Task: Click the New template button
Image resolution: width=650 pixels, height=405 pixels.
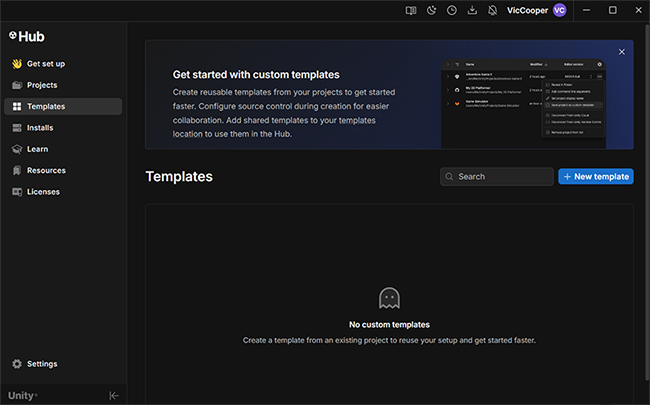Action: pos(596,177)
